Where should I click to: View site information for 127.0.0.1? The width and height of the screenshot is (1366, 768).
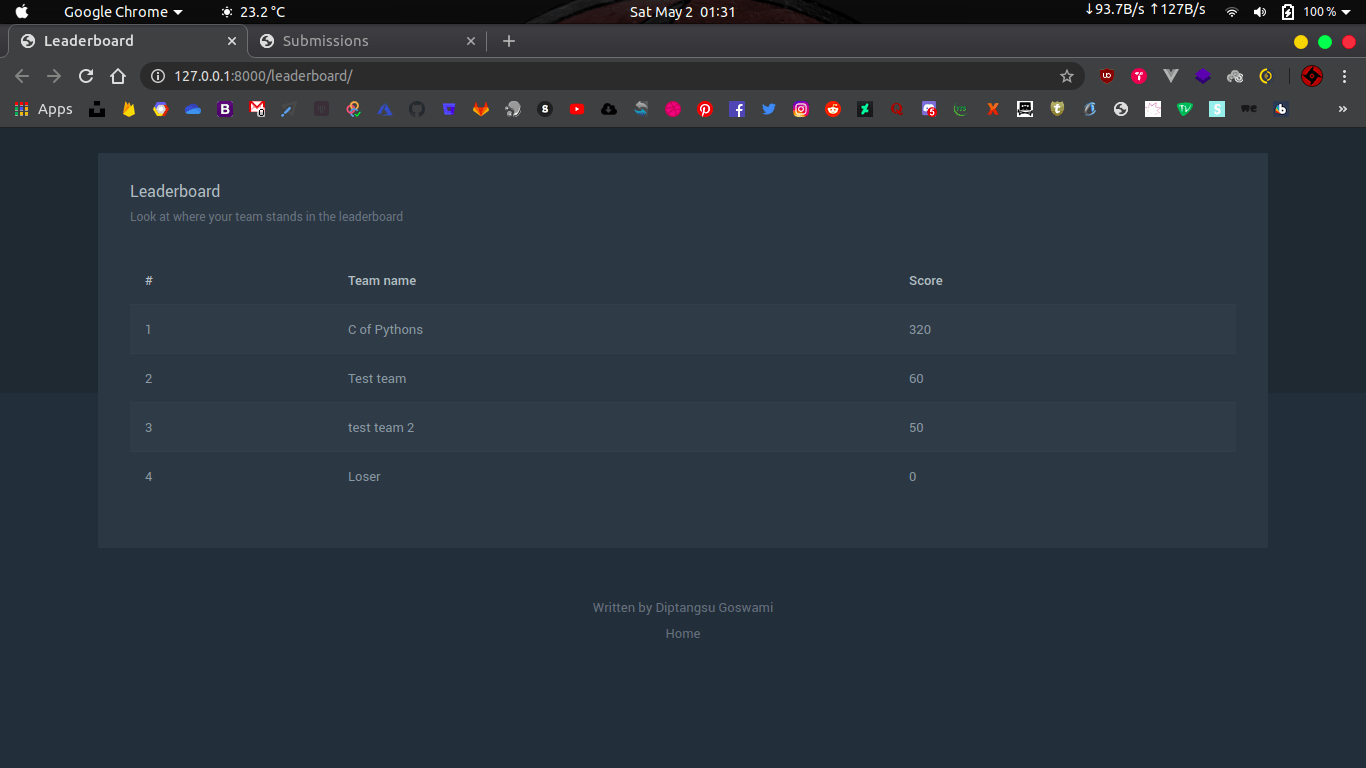[x=157, y=76]
